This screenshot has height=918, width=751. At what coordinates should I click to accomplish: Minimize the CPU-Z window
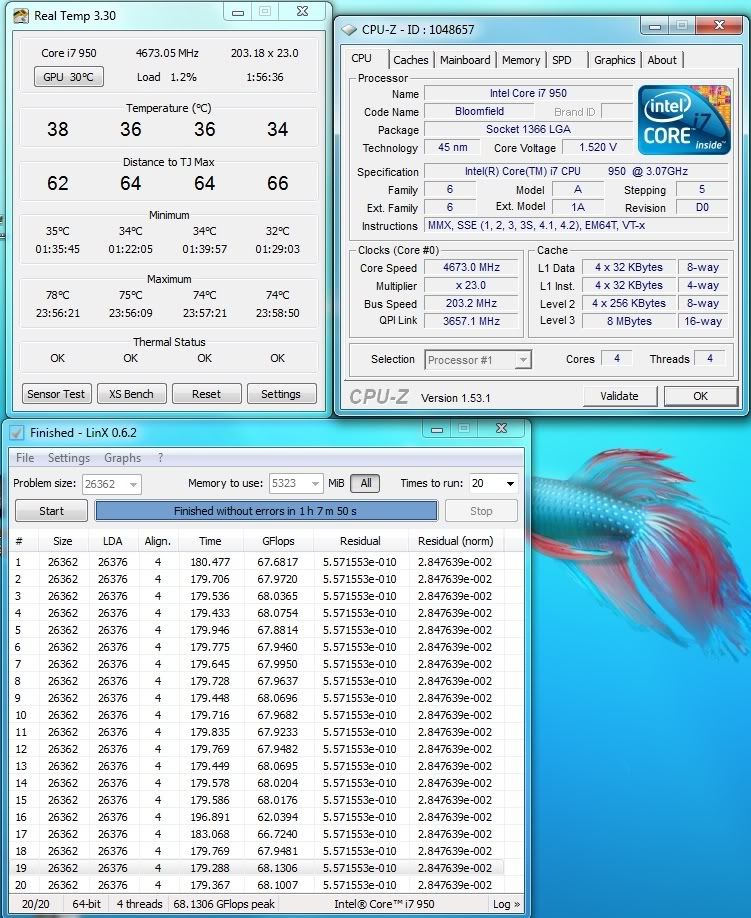tap(655, 26)
